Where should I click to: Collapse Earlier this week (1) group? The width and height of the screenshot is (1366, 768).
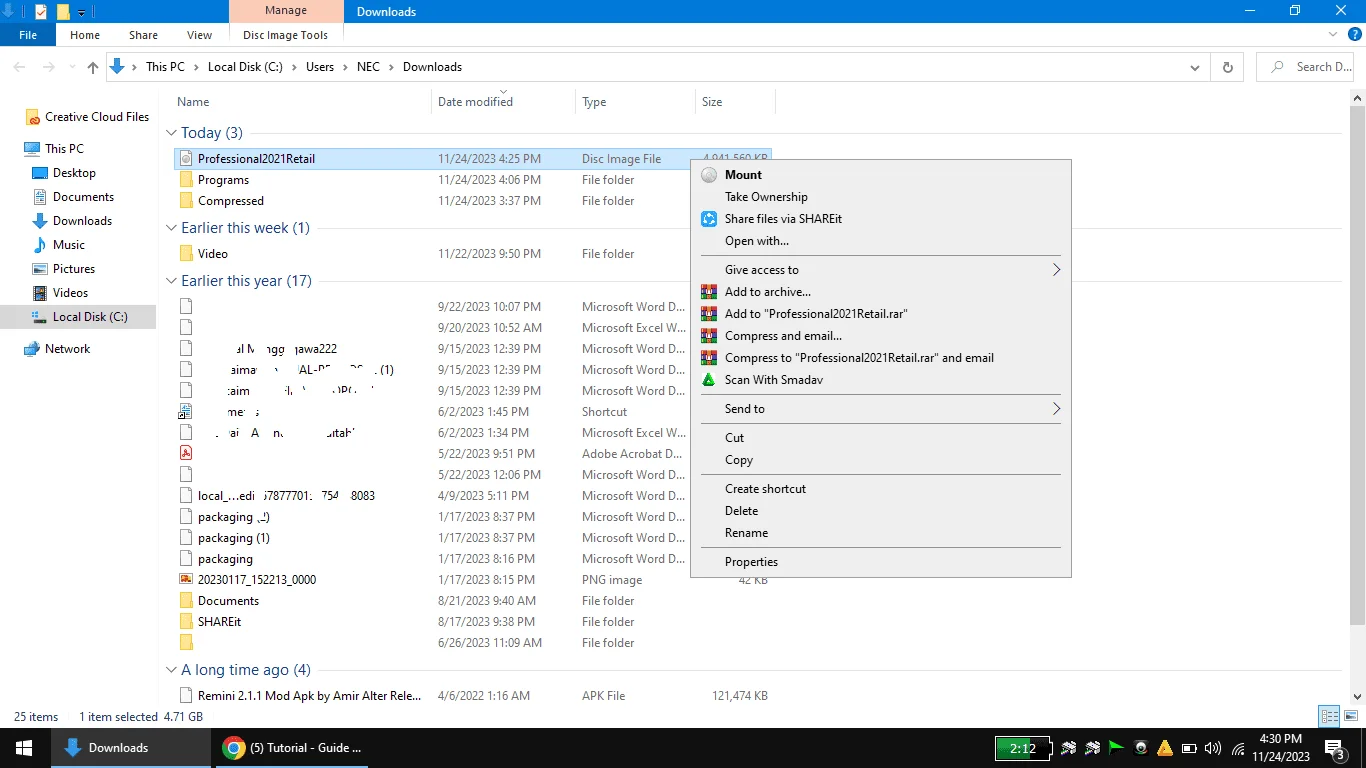172,228
